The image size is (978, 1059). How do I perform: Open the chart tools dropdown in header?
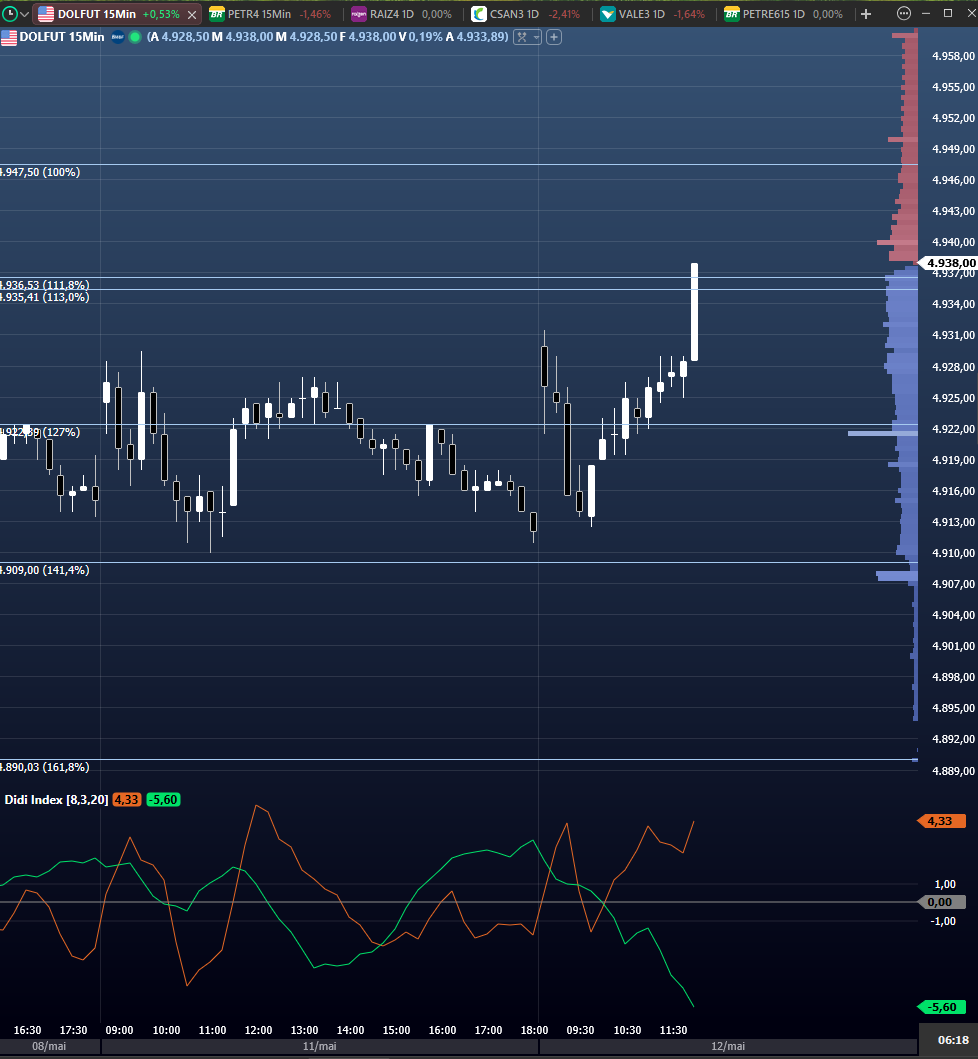click(x=527, y=37)
